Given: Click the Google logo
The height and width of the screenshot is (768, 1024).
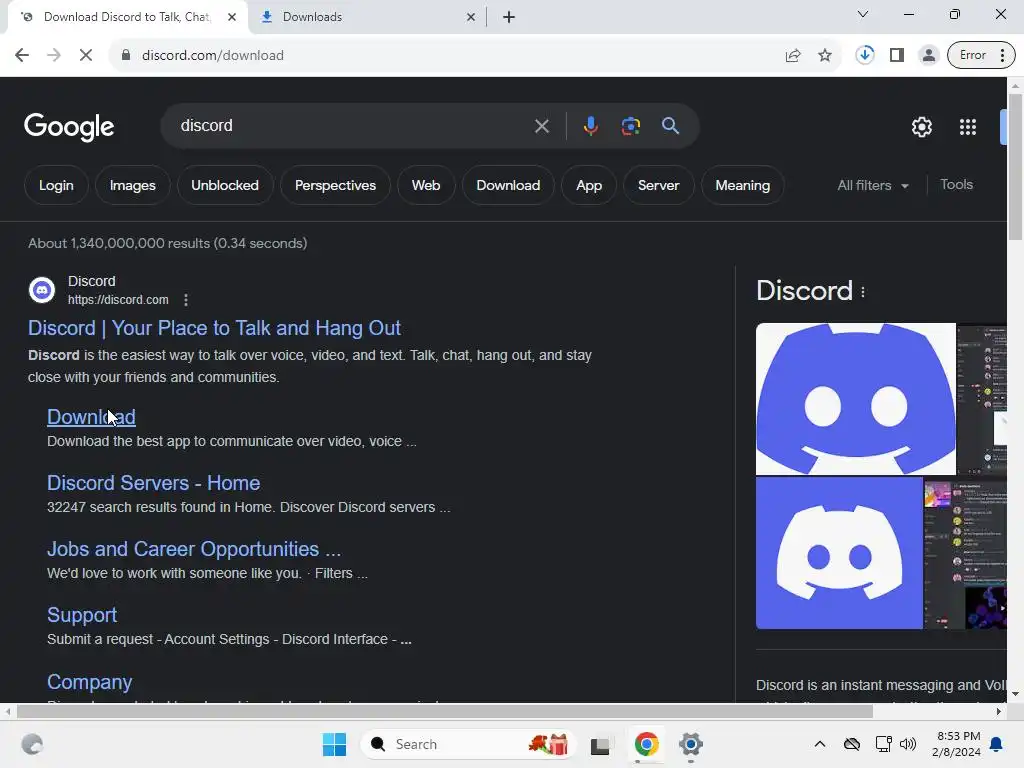Looking at the screenshot, I should point(69,127).
